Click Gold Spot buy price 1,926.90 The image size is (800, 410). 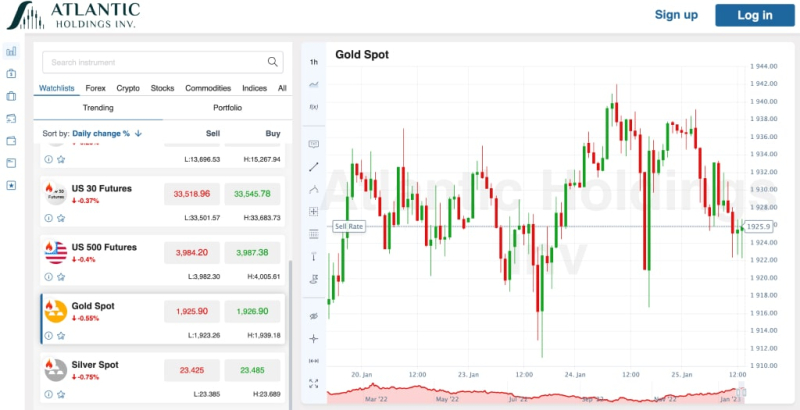(x=253, y=311)
